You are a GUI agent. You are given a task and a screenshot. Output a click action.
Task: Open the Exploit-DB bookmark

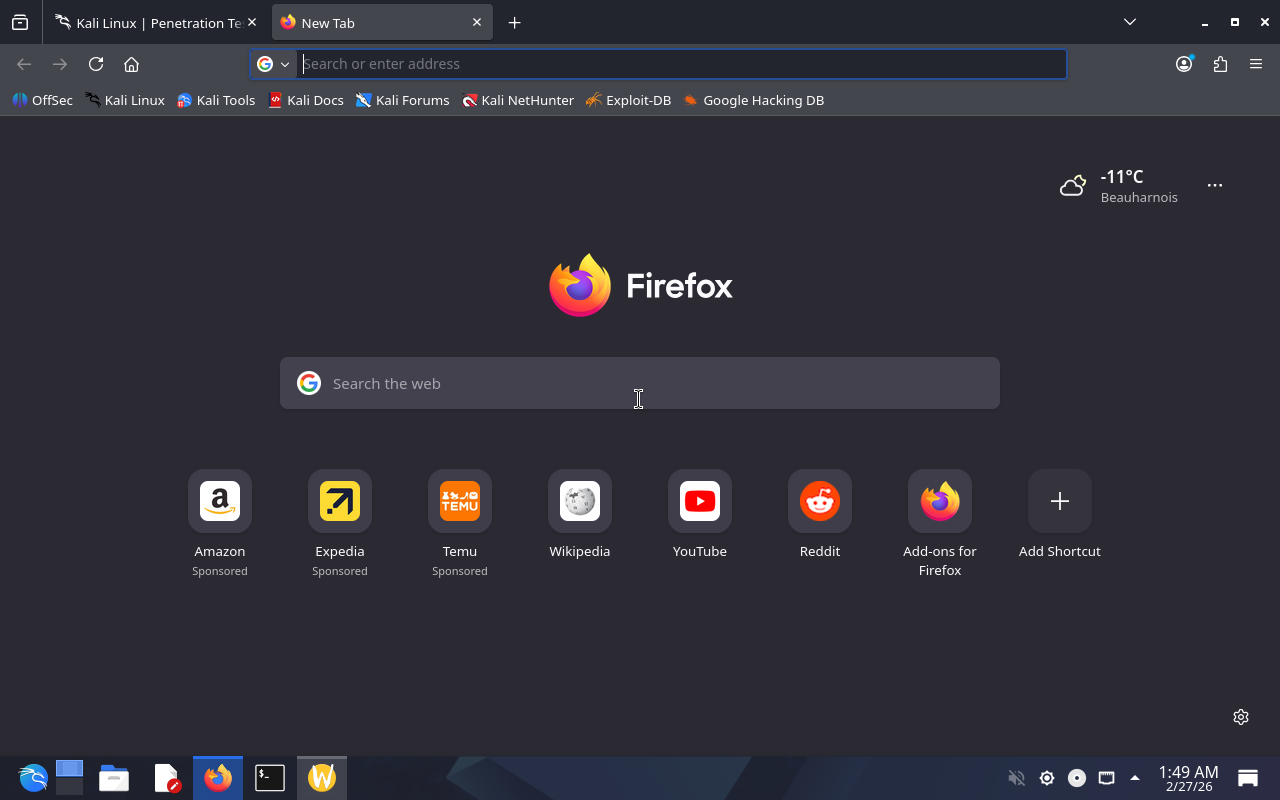coord(628,100)
